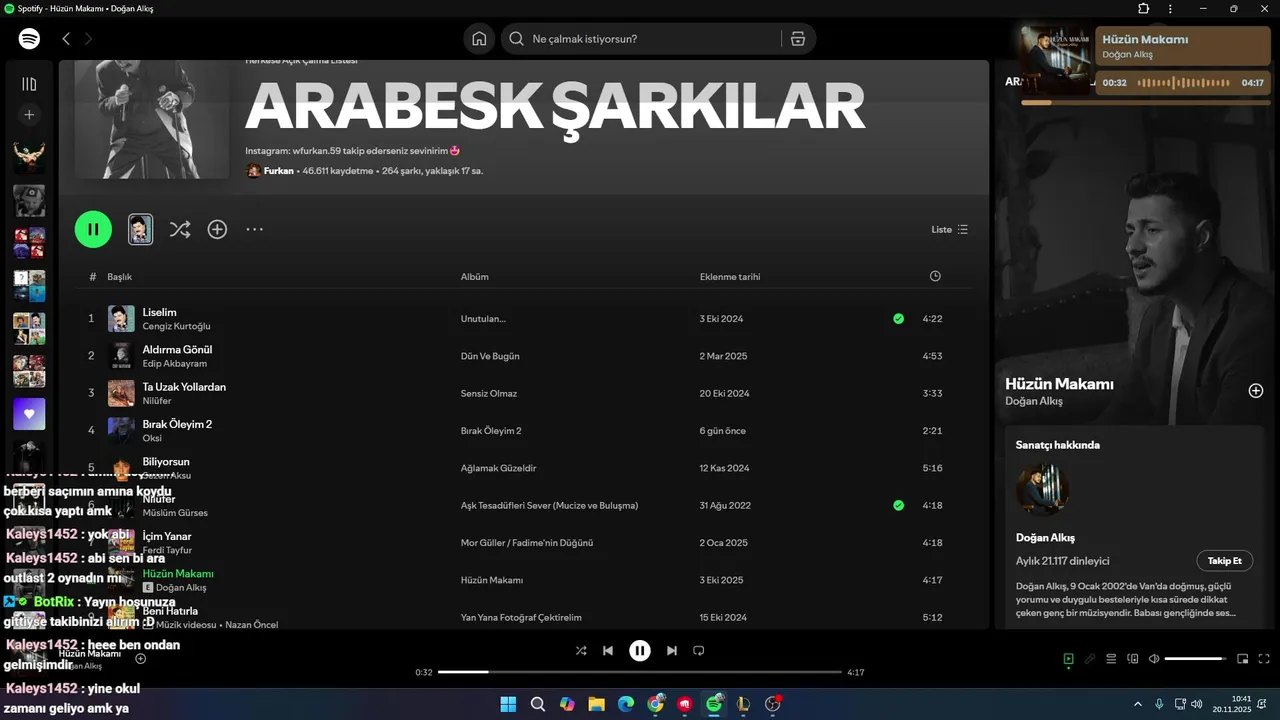1280x720 pixels.
Task: Toggle shuffle in bottom player controls
Action: pos(581,651)
